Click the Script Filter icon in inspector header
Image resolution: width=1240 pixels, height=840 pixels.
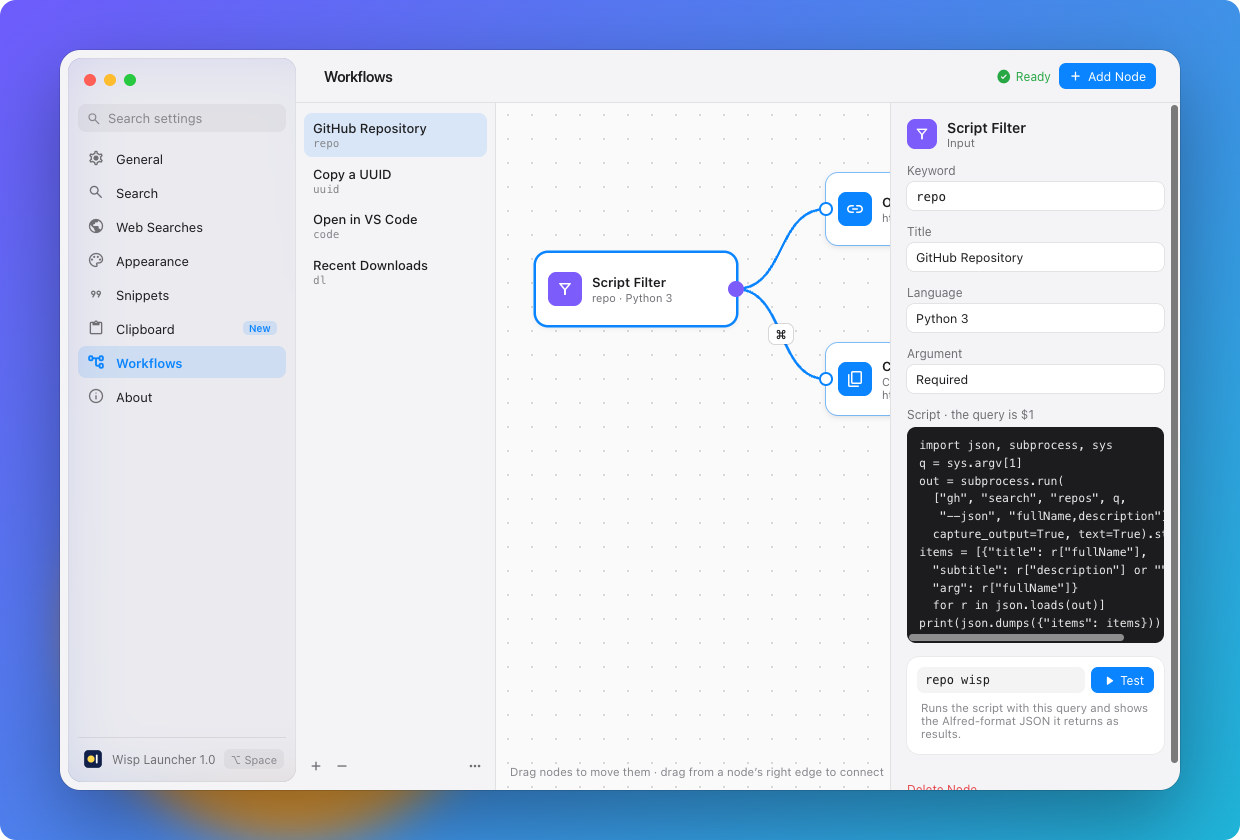tap(922, 134)
